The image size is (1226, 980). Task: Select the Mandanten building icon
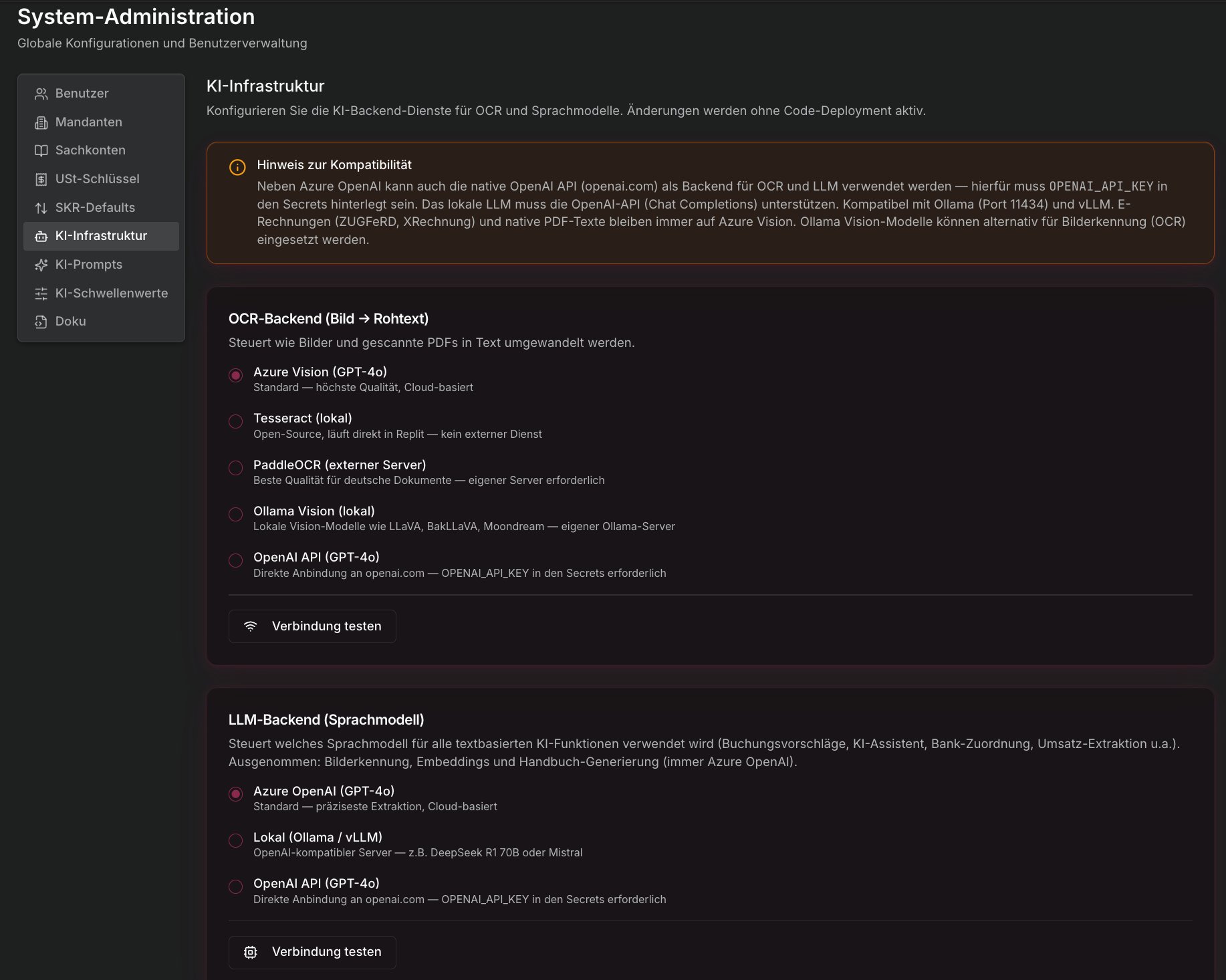[x=41, y=122]
